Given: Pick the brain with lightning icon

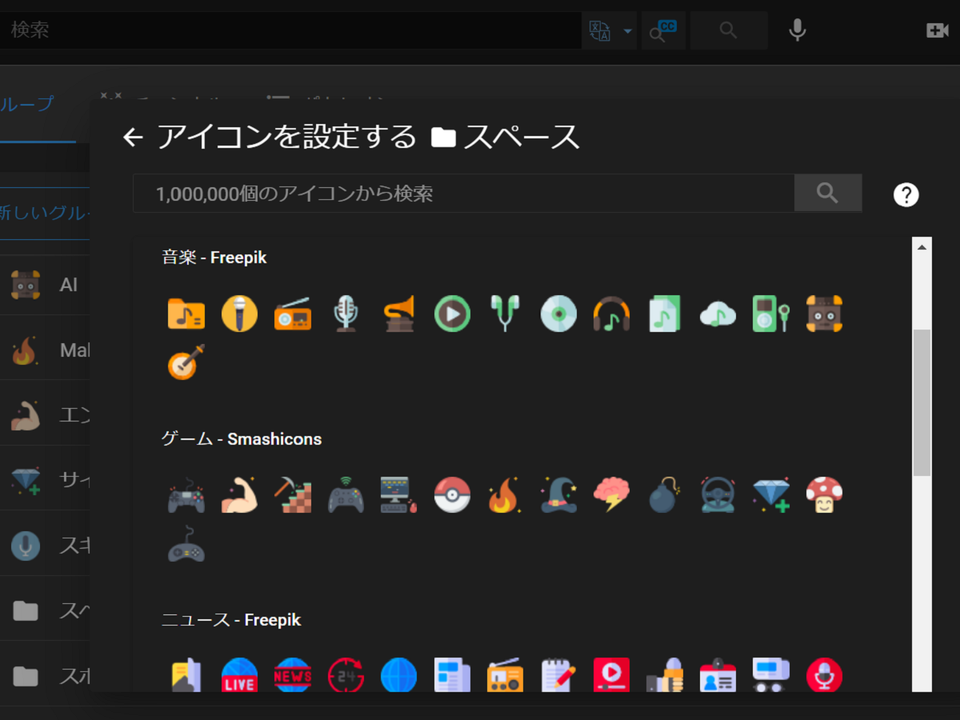Looking at the screenshot, I should 611,495.
